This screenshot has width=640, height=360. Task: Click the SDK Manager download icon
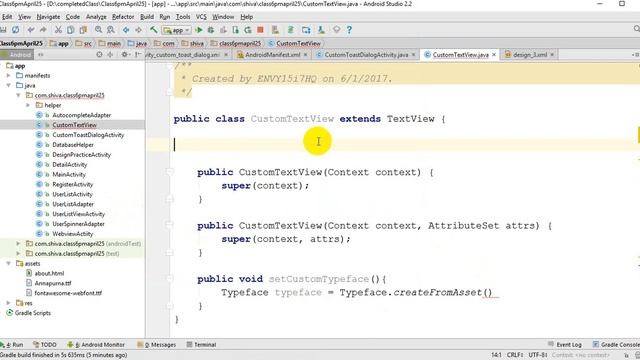321,30
